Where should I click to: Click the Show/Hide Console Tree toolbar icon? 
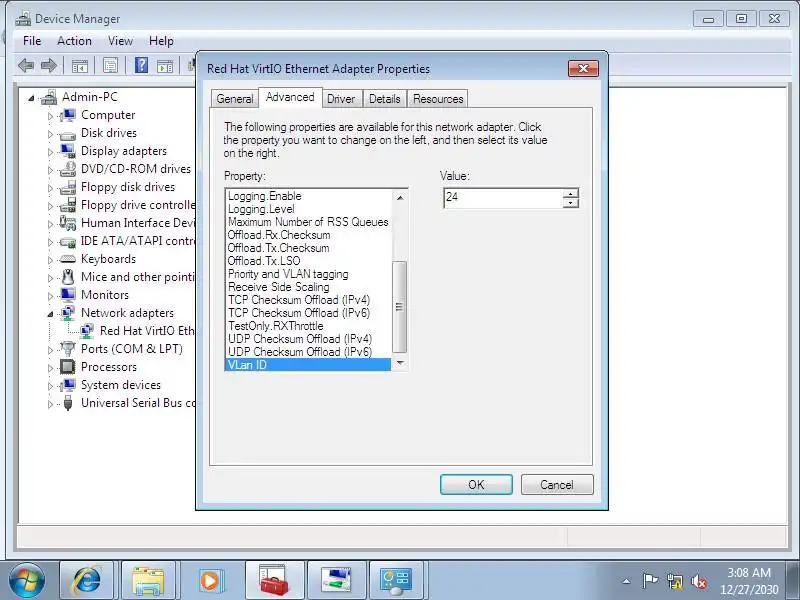click(x=80, y=65)
